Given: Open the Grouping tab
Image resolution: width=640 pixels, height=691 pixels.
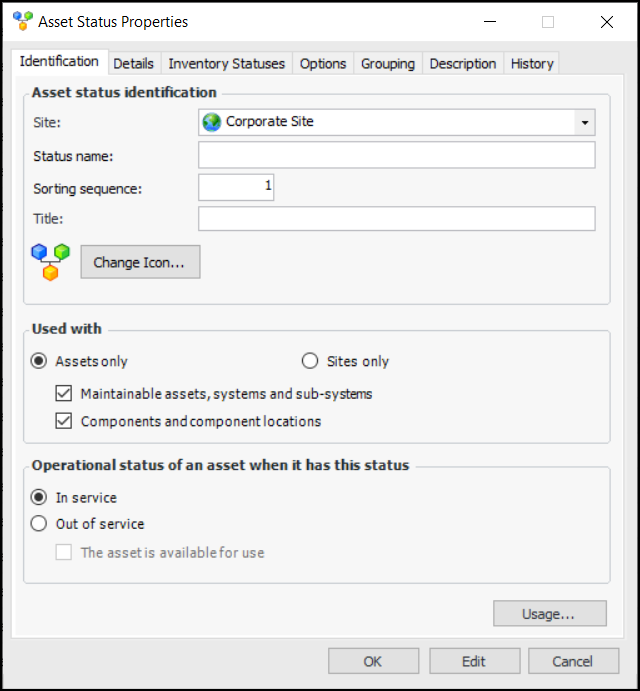Looking at the screenshot, I should coord(388,63).
